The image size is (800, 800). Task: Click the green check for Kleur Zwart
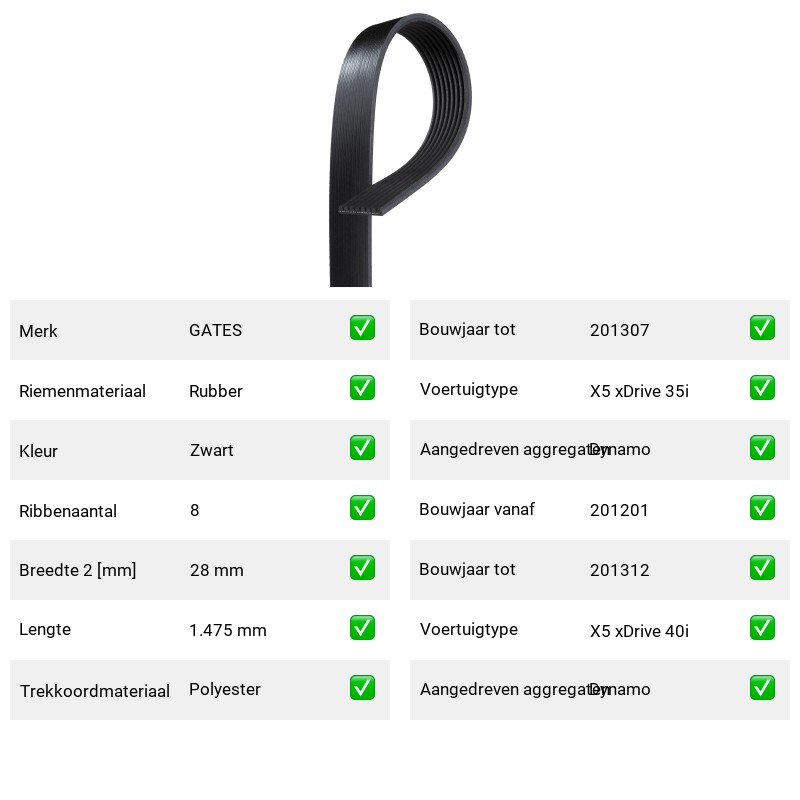pos(362,447)
